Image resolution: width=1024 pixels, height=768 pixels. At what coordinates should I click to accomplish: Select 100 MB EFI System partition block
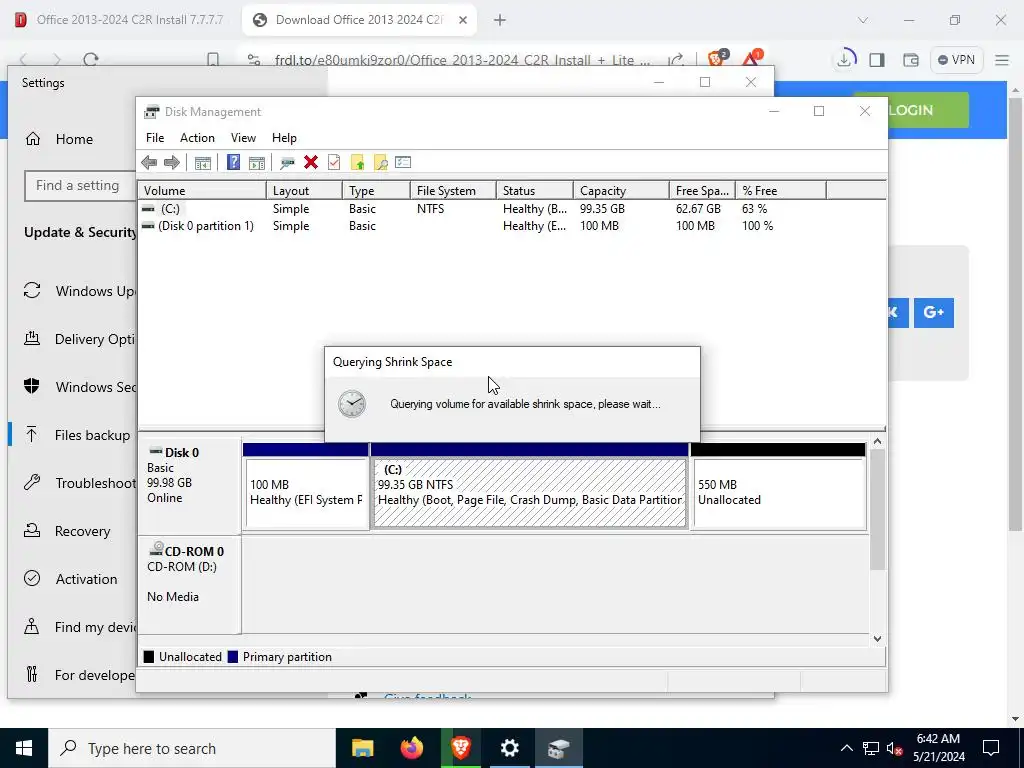click(306, 492)
